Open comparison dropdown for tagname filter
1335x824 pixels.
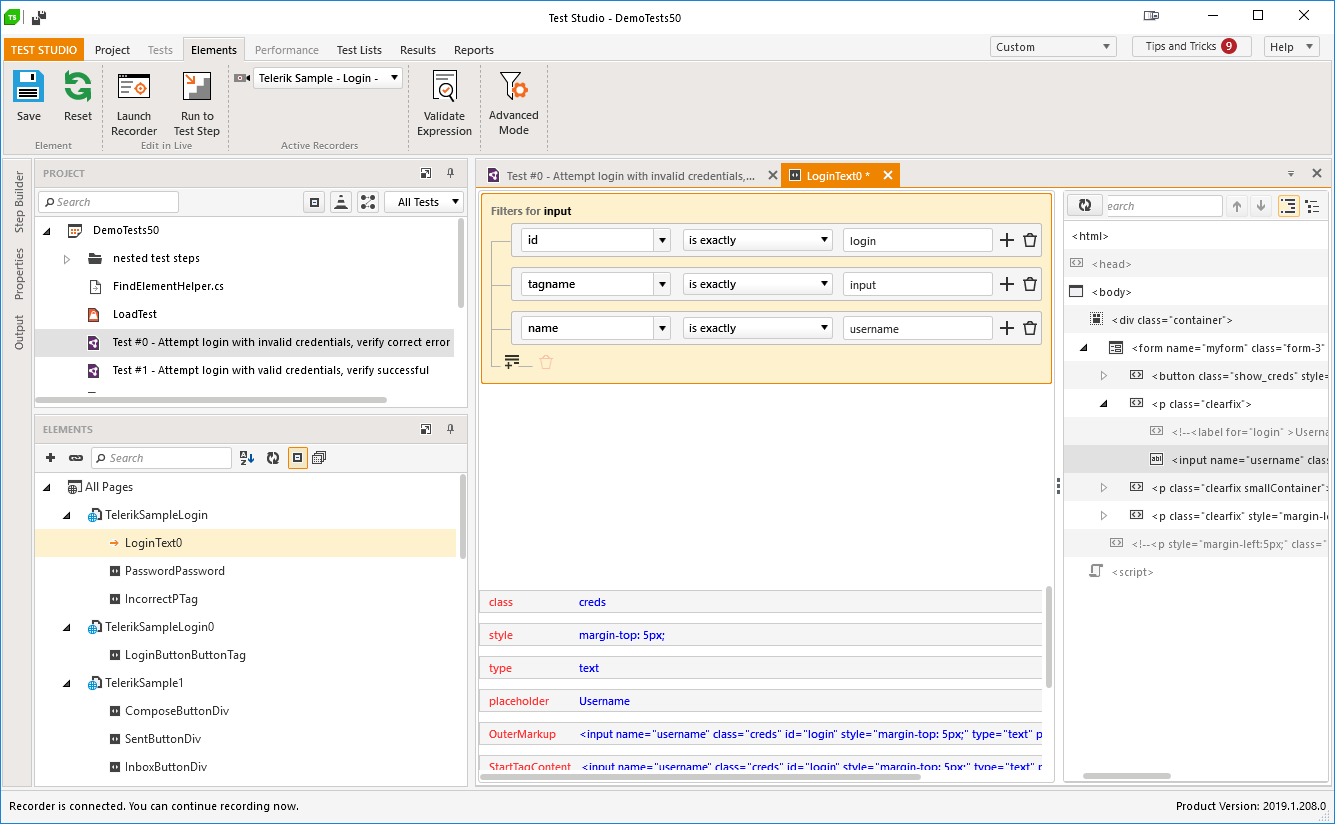point(757,284)
